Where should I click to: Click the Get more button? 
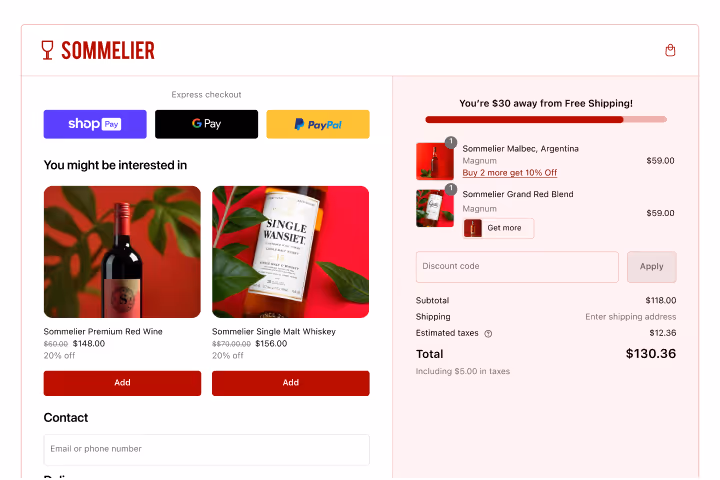tap(498, 228)
